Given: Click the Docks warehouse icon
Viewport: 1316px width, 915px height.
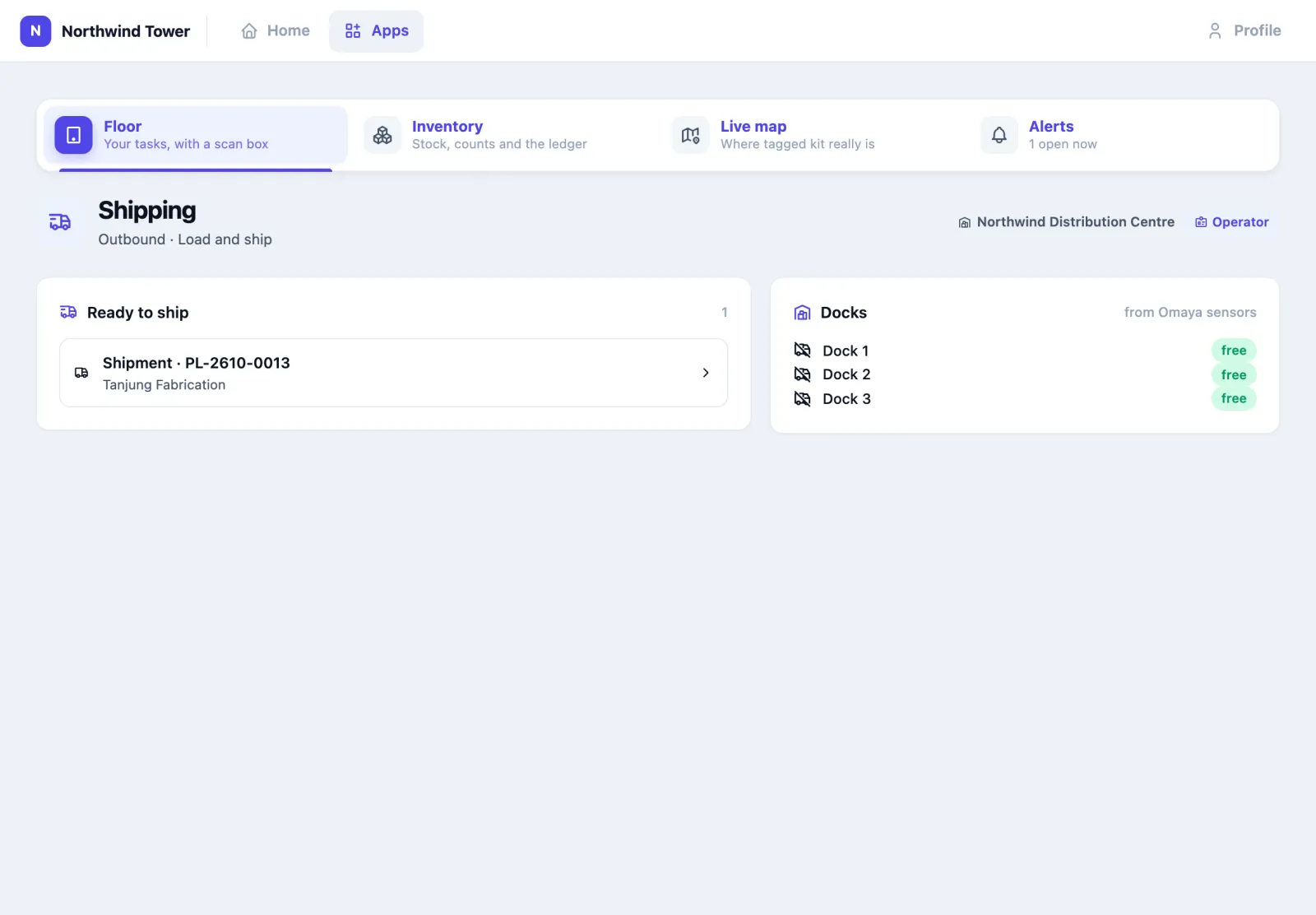Looking at the screenshot, I should pyautogui.click(x=803, y=313).
